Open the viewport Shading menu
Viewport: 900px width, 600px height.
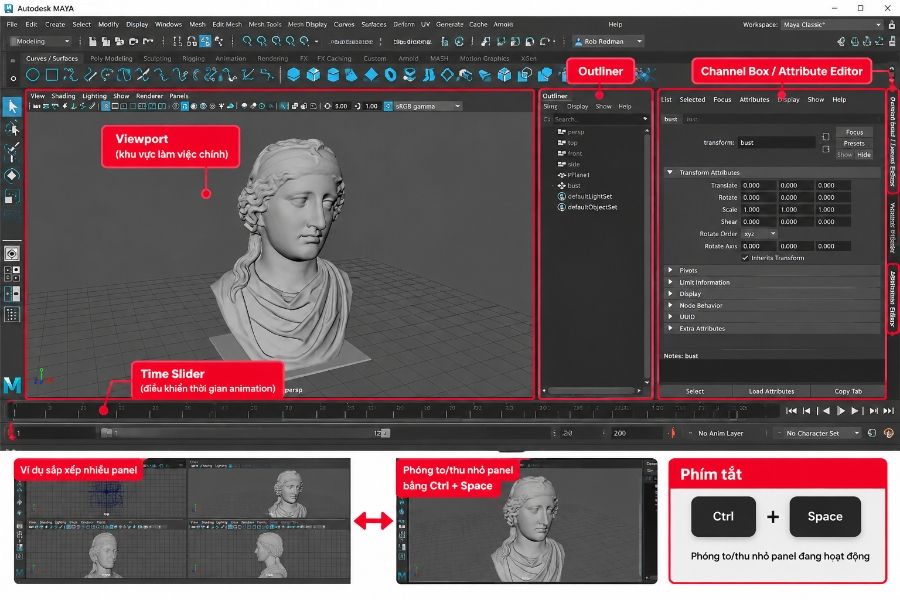click(x=63, y=96)
